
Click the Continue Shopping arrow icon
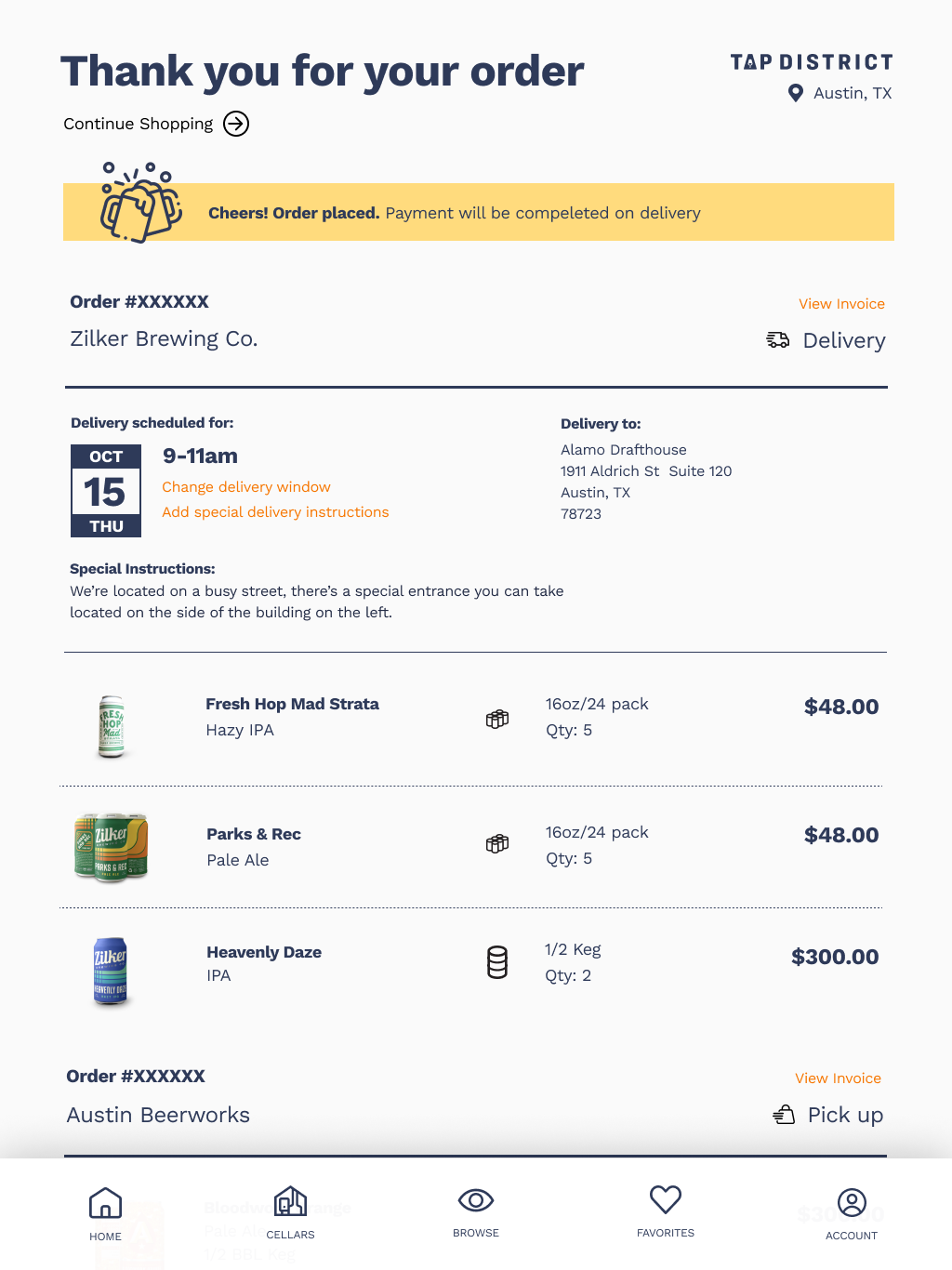[x=236, y=124]
